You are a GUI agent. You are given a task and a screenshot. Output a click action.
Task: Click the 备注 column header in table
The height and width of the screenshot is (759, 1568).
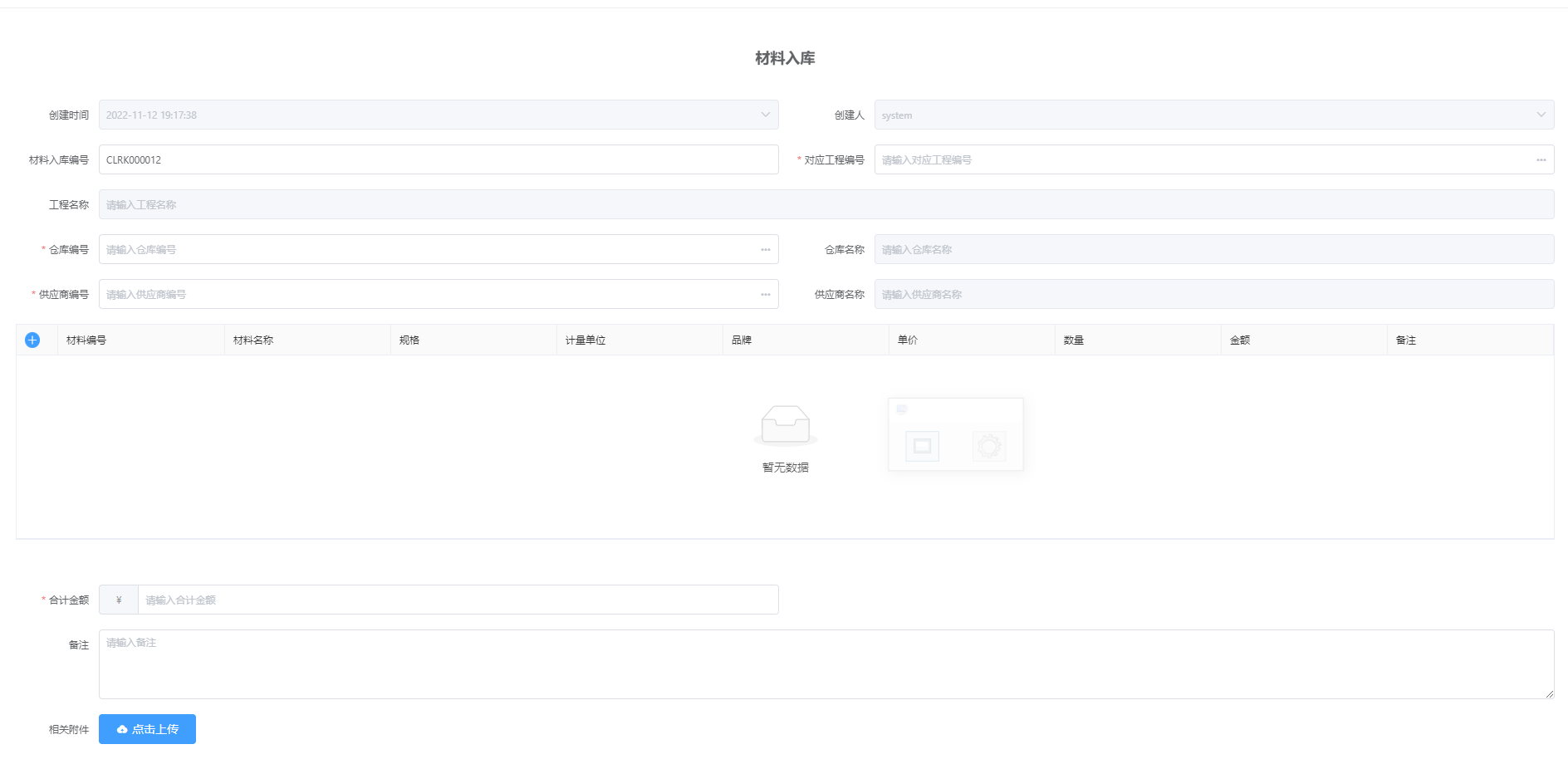1470,340
